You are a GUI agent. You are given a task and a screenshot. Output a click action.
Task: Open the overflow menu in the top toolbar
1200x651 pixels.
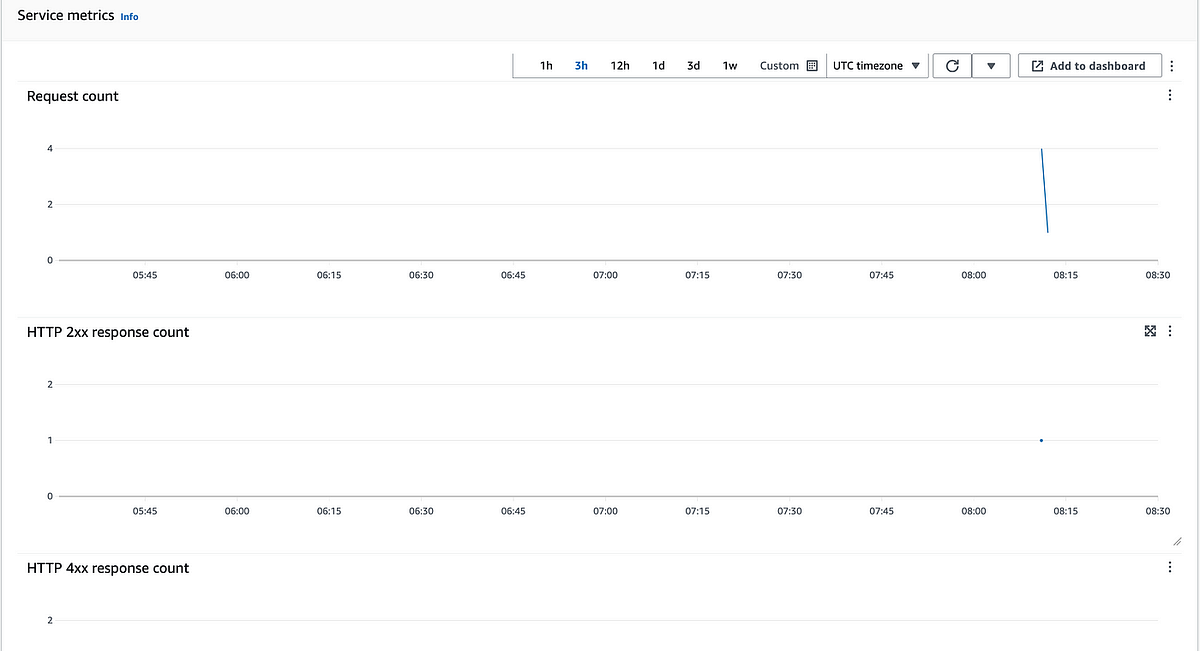(x=1171, y=65)
